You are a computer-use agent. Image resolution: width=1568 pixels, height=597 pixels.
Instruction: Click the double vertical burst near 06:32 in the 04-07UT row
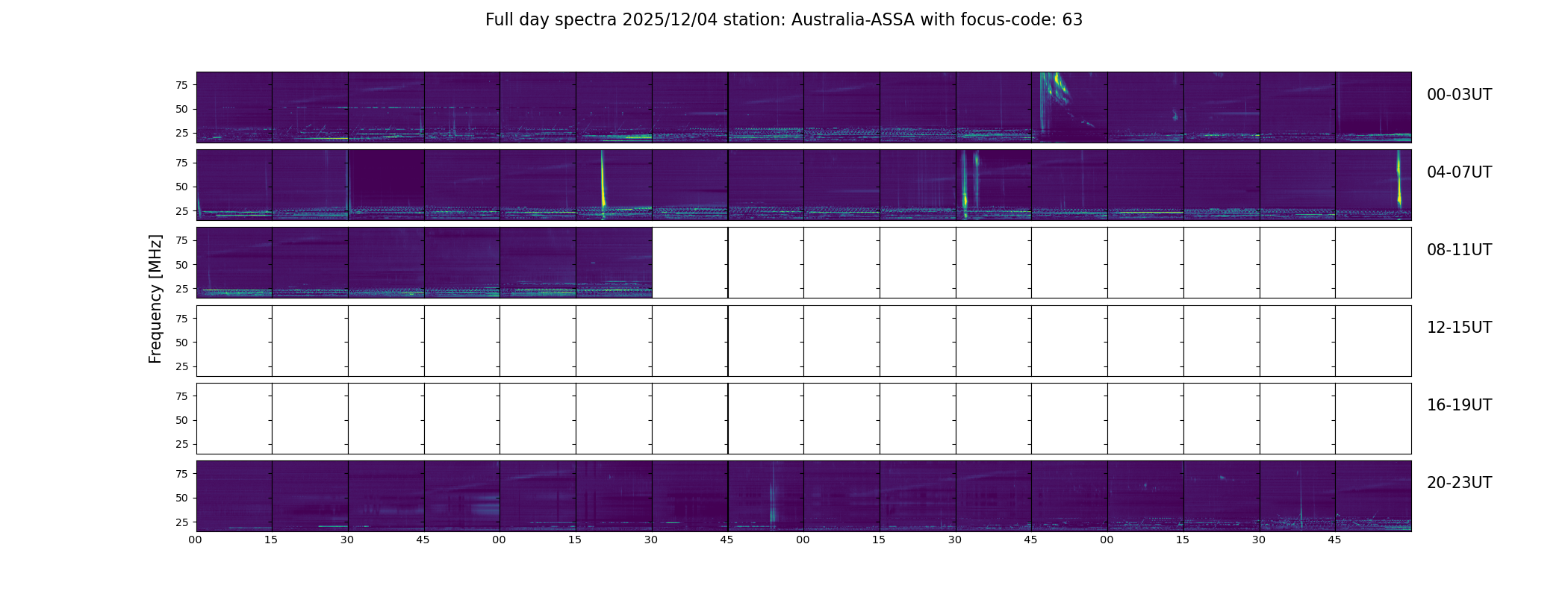(x=970, y=183)
